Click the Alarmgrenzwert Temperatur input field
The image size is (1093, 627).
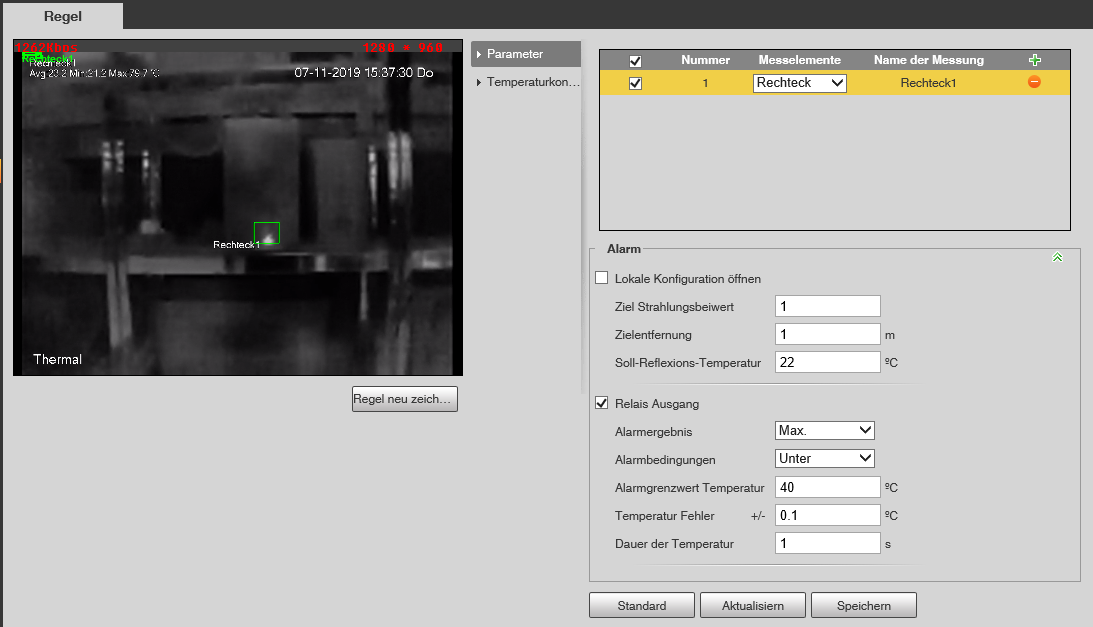point(827,487)
